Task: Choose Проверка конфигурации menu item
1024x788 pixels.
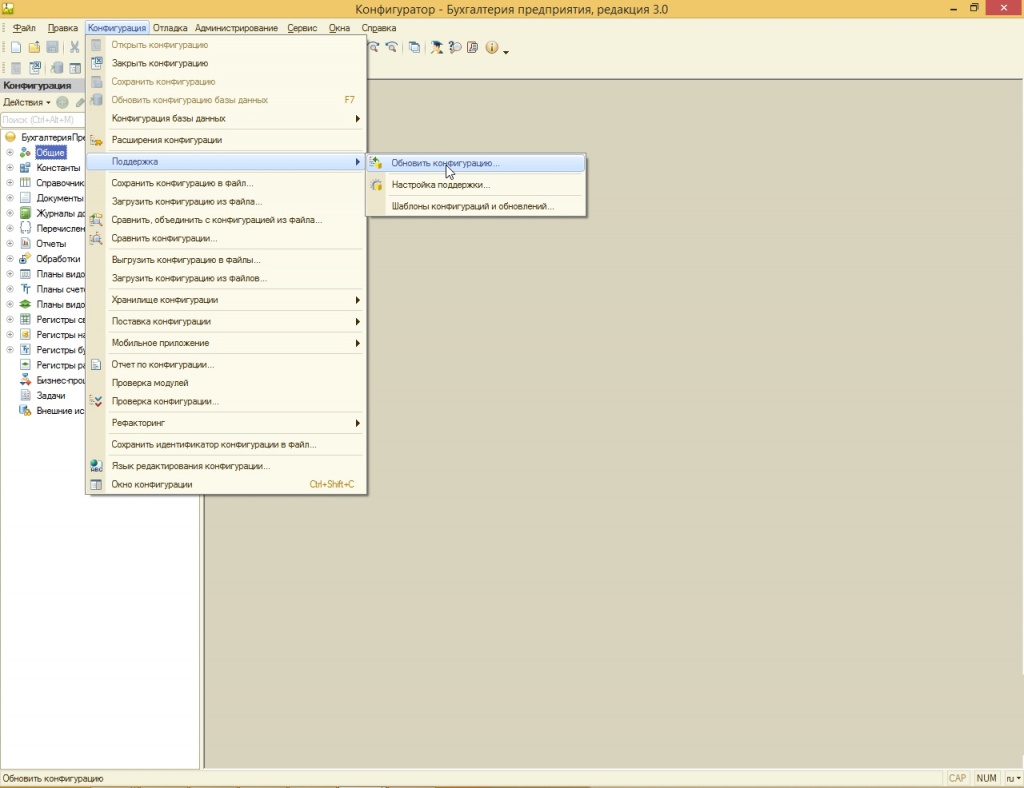Action: pyautogui.click(x=226, y=402)
